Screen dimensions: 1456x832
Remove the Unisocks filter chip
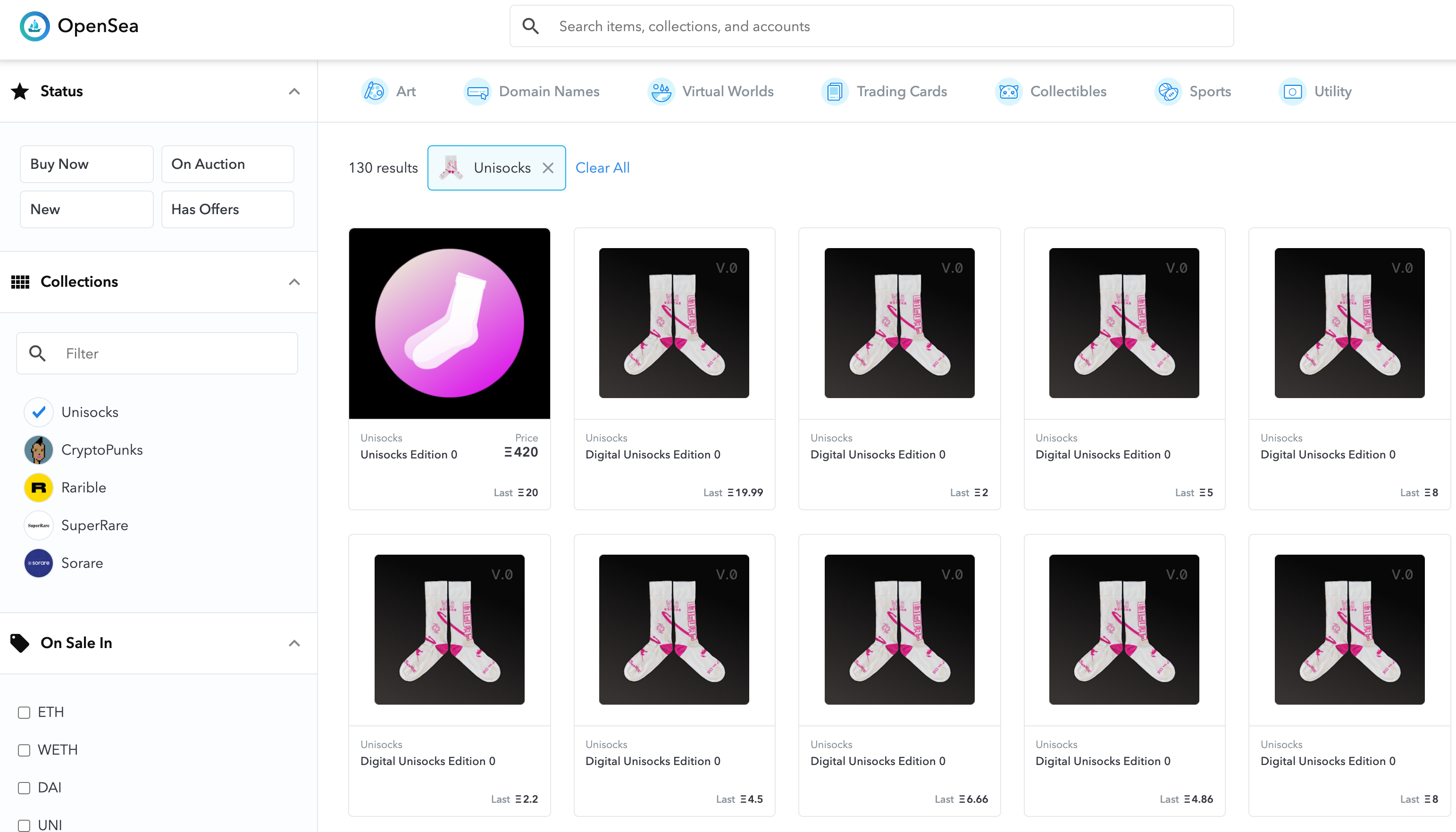[548, 168]
